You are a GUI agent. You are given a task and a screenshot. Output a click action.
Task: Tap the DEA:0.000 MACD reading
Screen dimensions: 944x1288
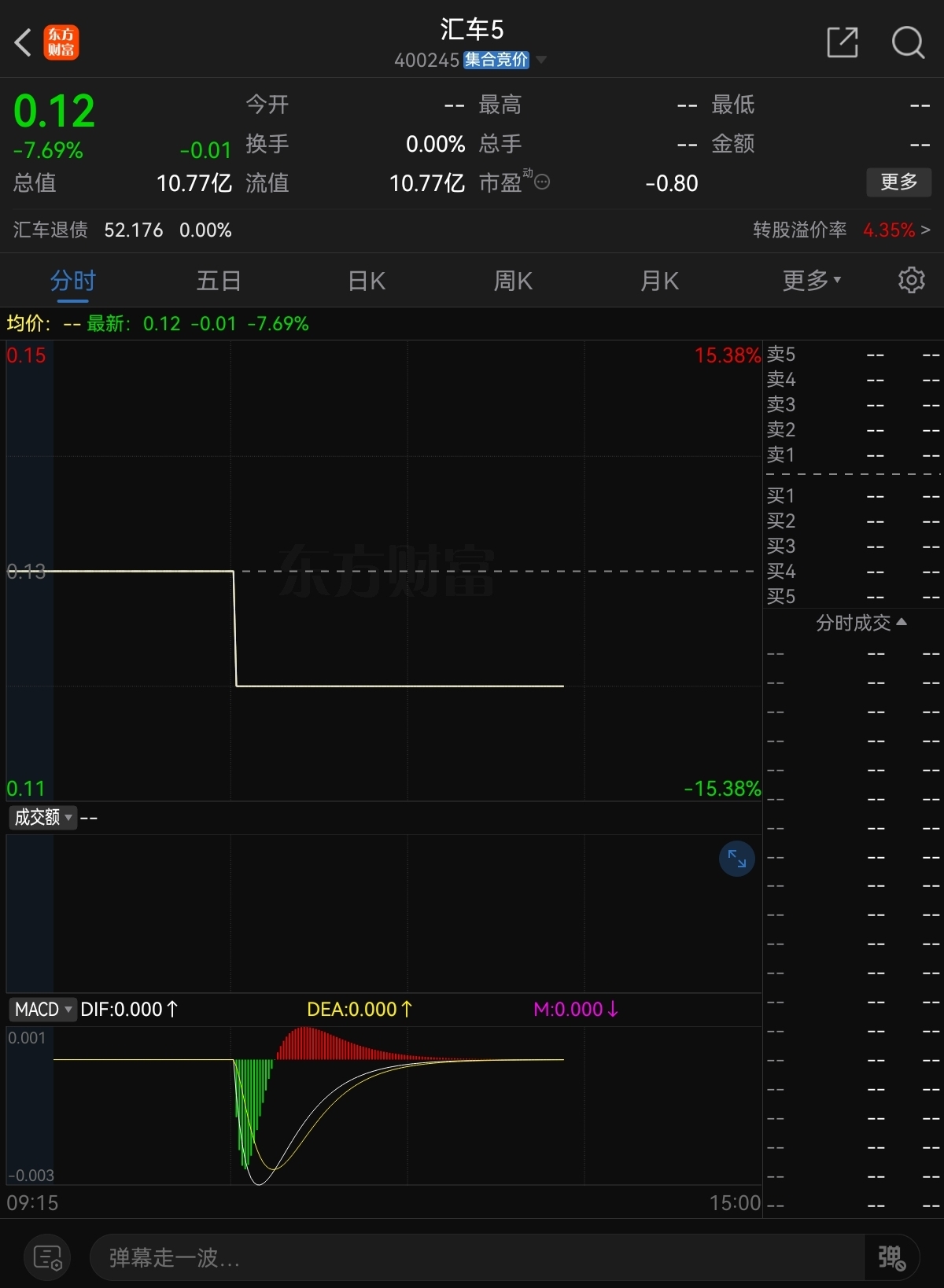tap(360, 1009)
